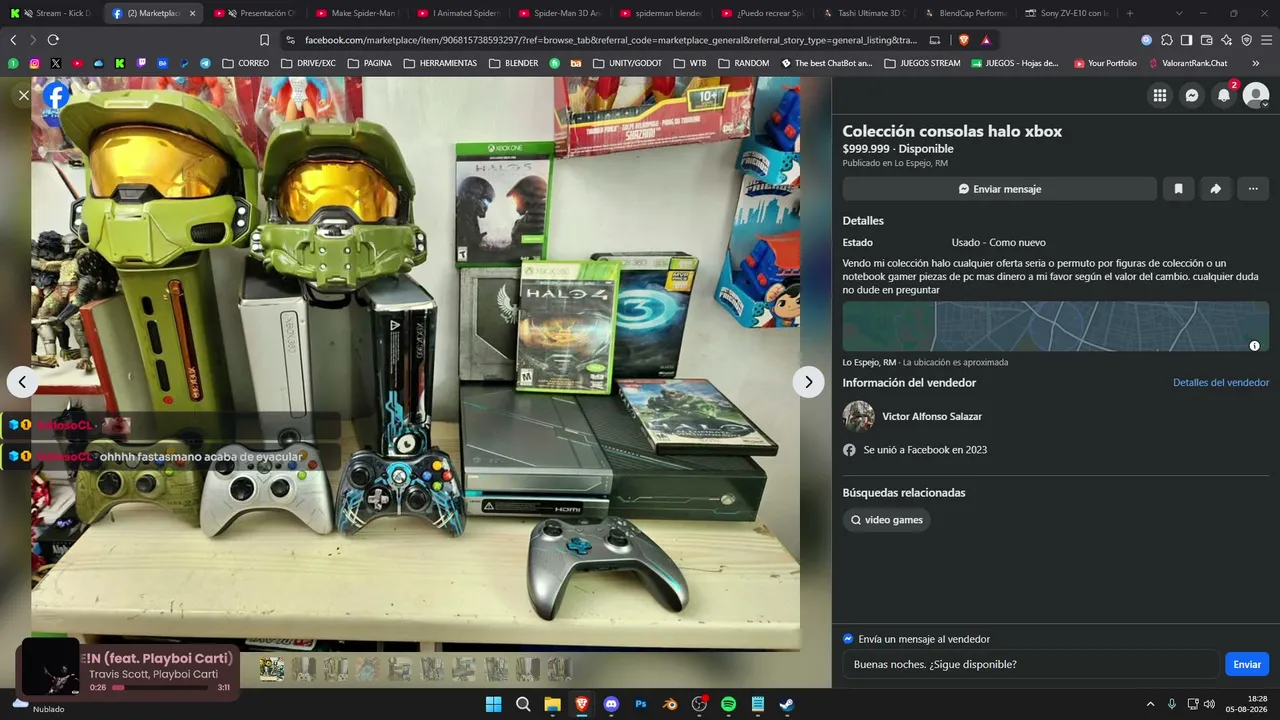The width and height of the screenshot is (1280, 720).
Task: Send the message with the Enviar button
Action: (1247, 664)
